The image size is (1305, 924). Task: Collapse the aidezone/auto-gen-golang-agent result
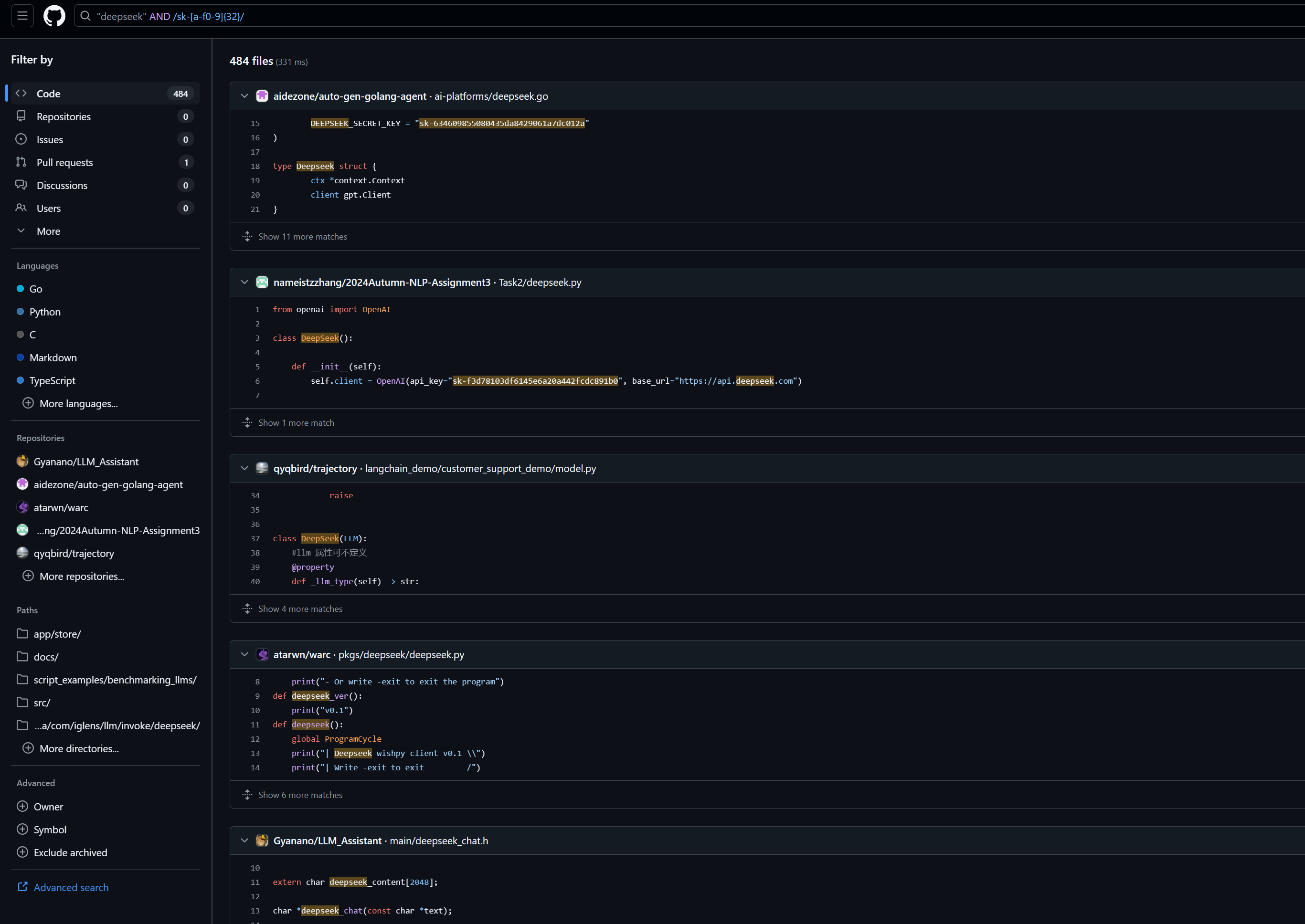[245, 96]
